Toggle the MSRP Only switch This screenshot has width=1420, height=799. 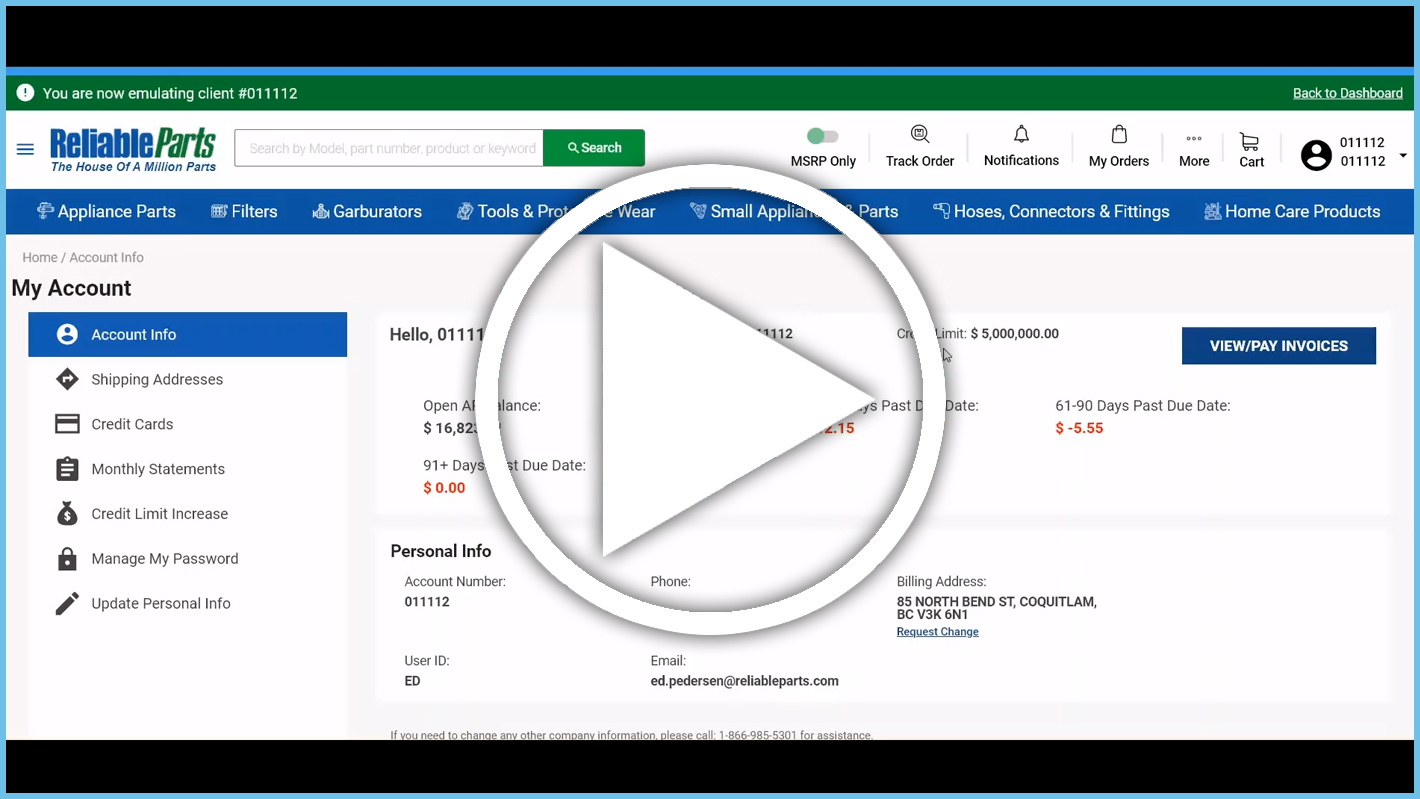(823, 136)
